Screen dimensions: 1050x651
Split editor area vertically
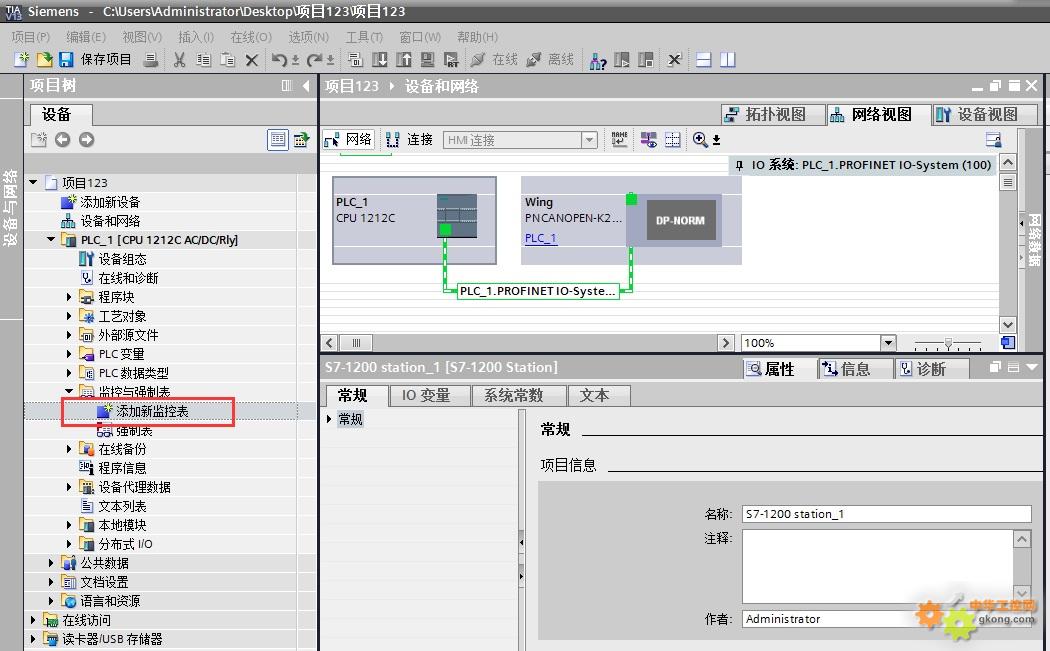click(x=728, y=60)
